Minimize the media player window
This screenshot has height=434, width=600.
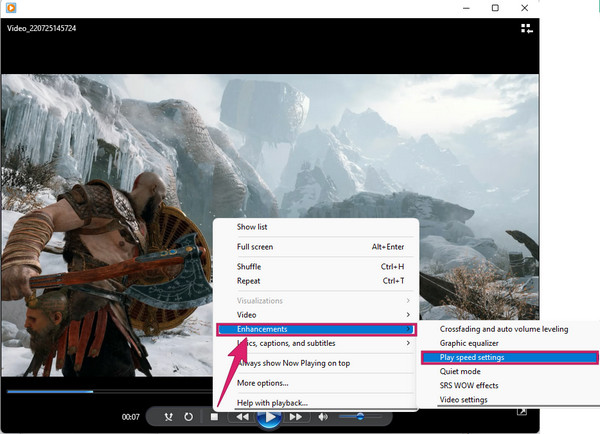[x=466, y=8]
